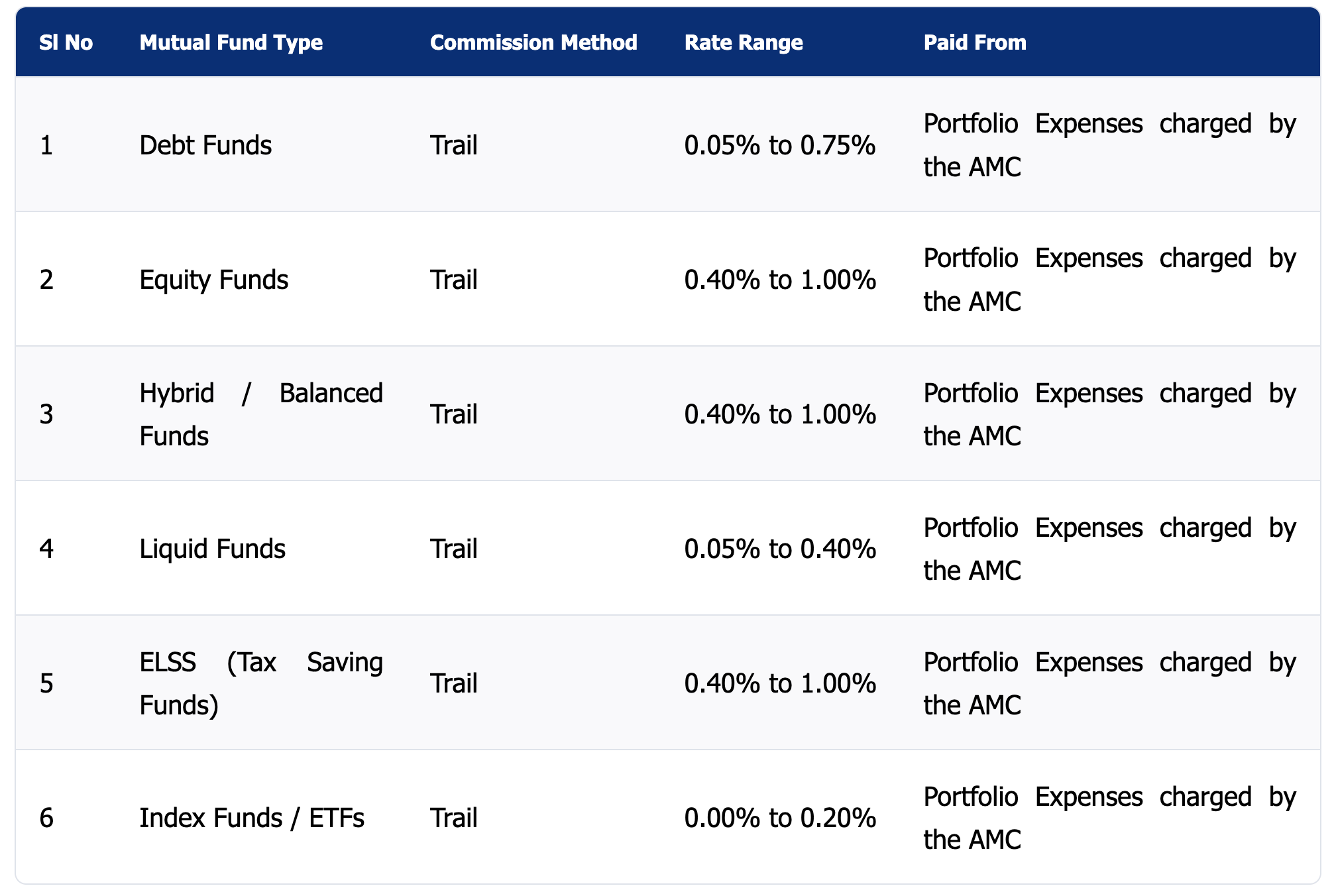Image resolution: width=1336 pixels, height=896 pixels.
Task: Select the "Mutual Fund Type" column header
Action: (x=231, y=42)
